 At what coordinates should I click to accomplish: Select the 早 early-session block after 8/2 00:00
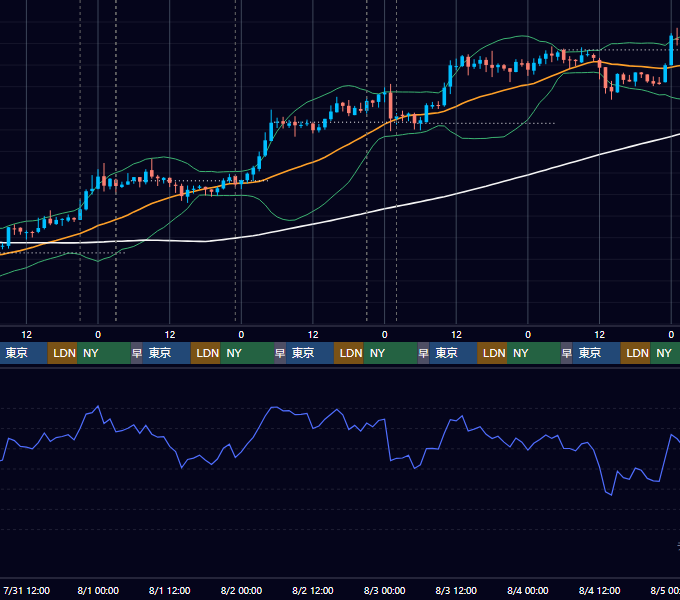pos(280,353)
